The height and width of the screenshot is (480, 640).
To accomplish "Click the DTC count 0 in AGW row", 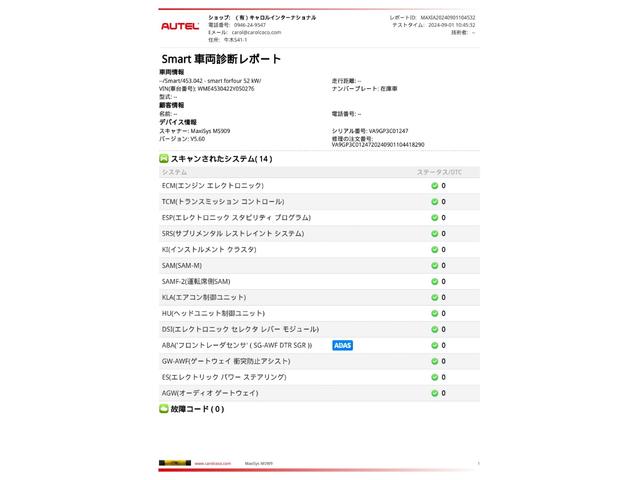I will (x=444, y=393).
